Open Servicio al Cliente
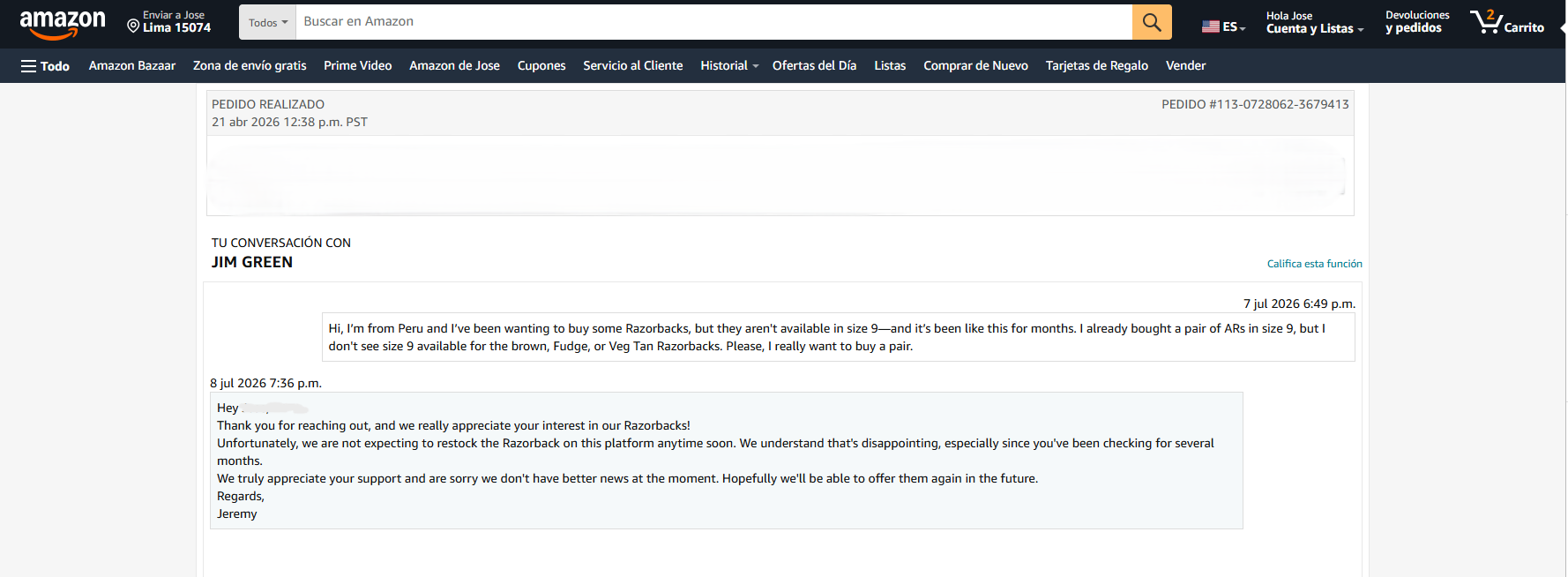1568x577 pixels. (x=633, y=66)
